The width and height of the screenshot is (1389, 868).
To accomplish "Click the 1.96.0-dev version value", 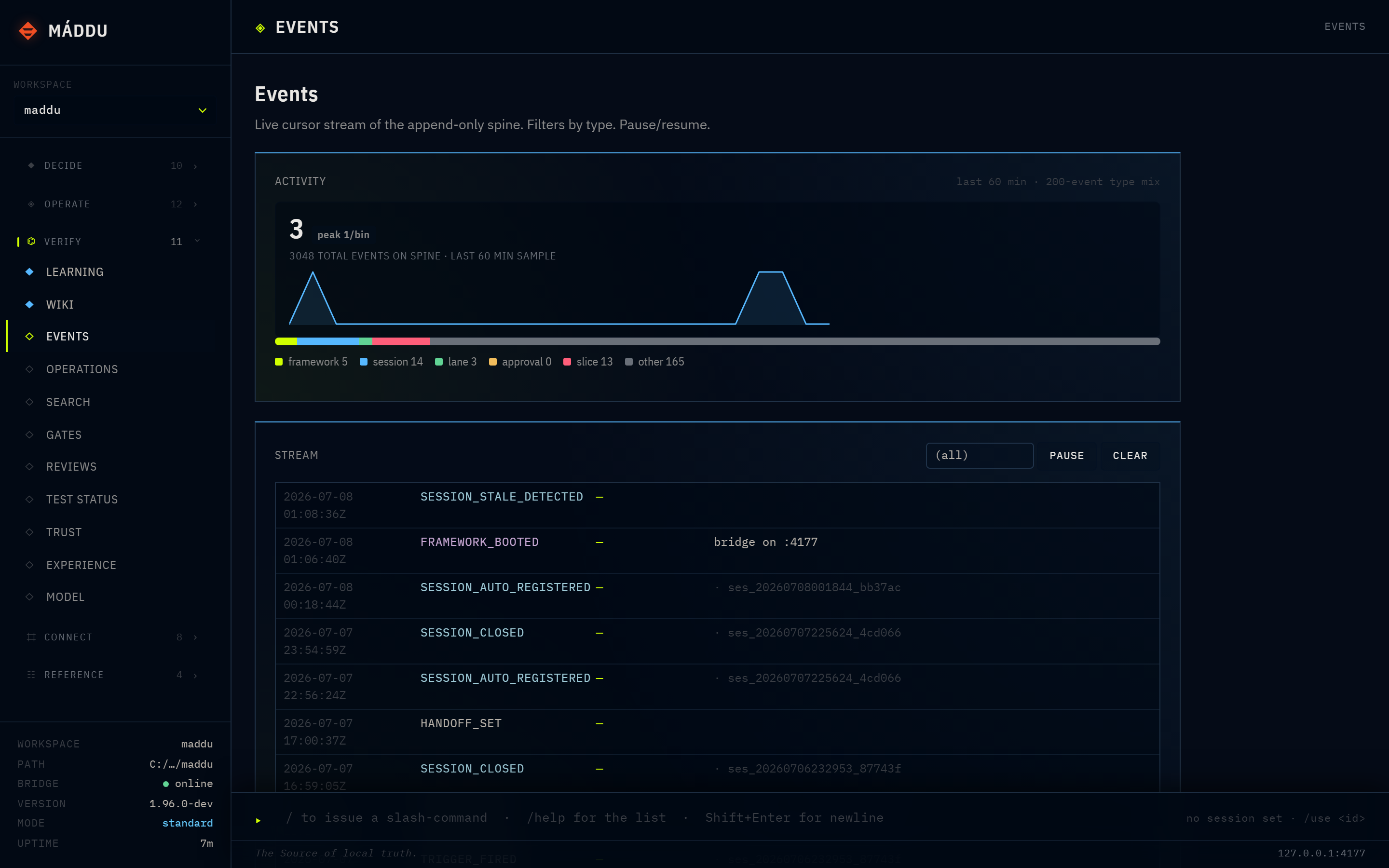I will click(x=181, y=804).
